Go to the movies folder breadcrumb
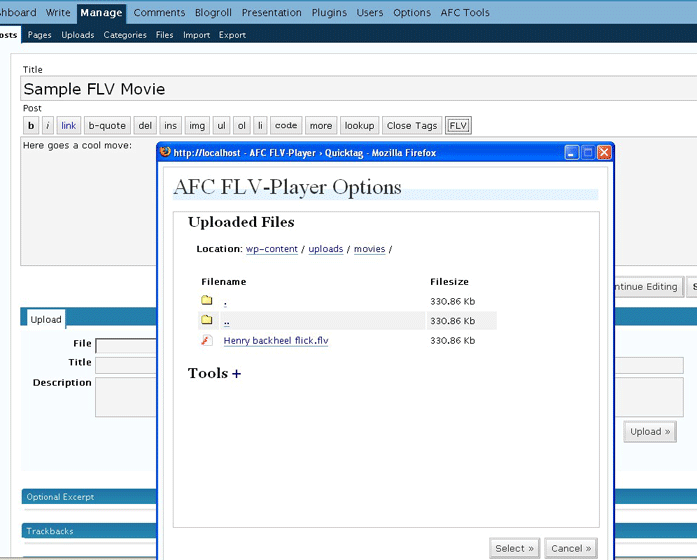 click(369, 249)
